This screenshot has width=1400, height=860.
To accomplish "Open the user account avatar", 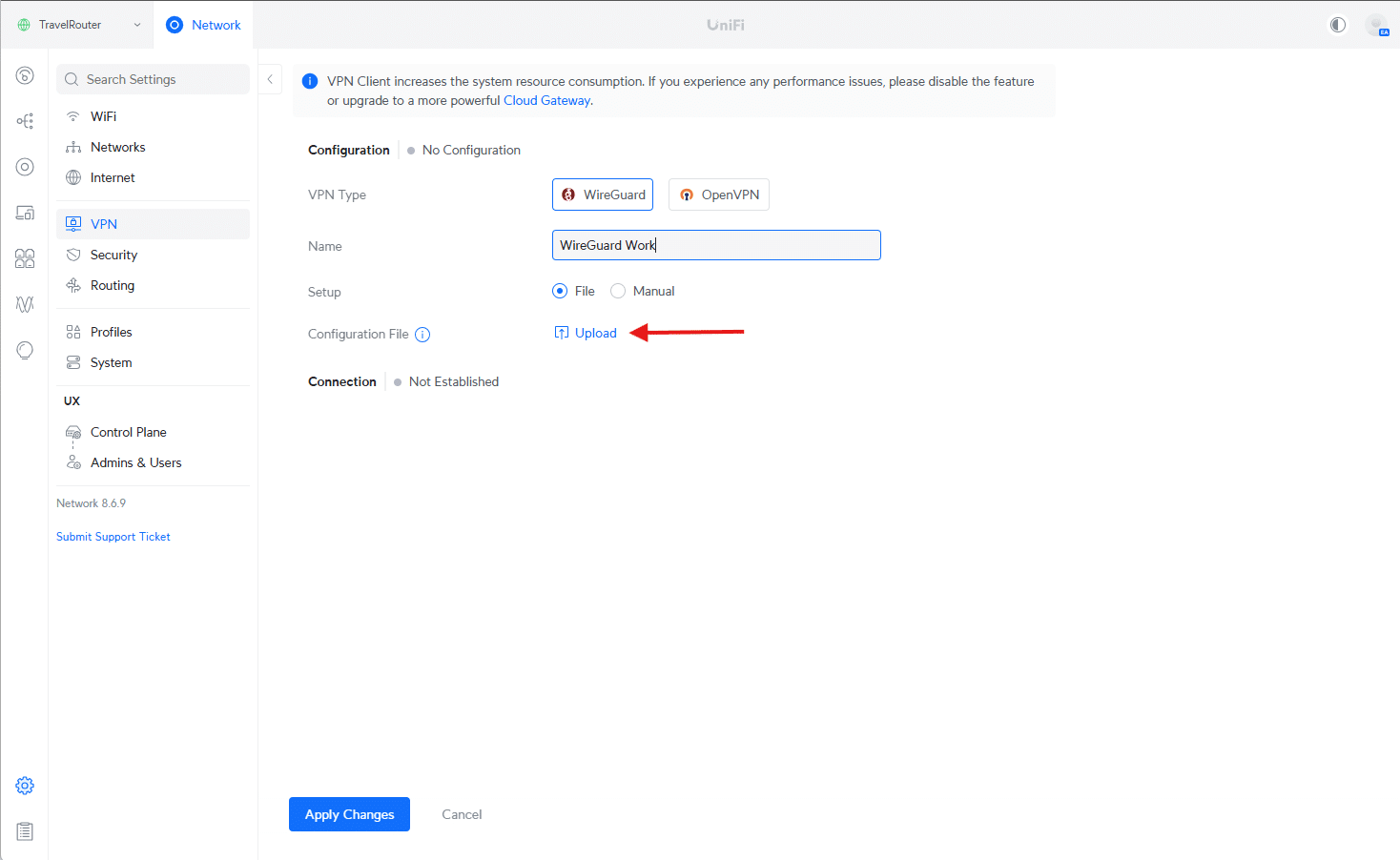I will click(1376, 25).
